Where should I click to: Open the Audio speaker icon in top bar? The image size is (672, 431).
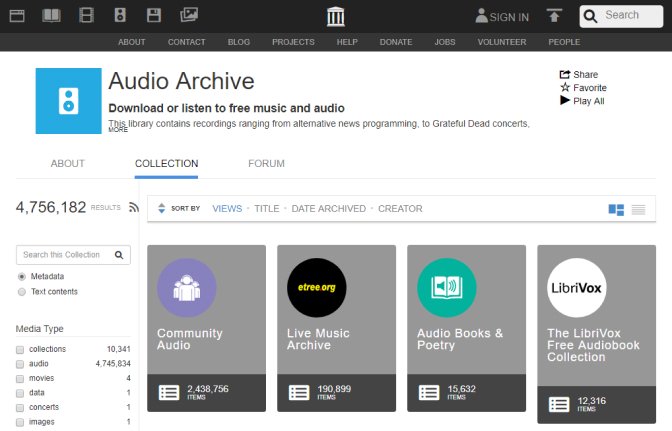(x=120, y=15)
